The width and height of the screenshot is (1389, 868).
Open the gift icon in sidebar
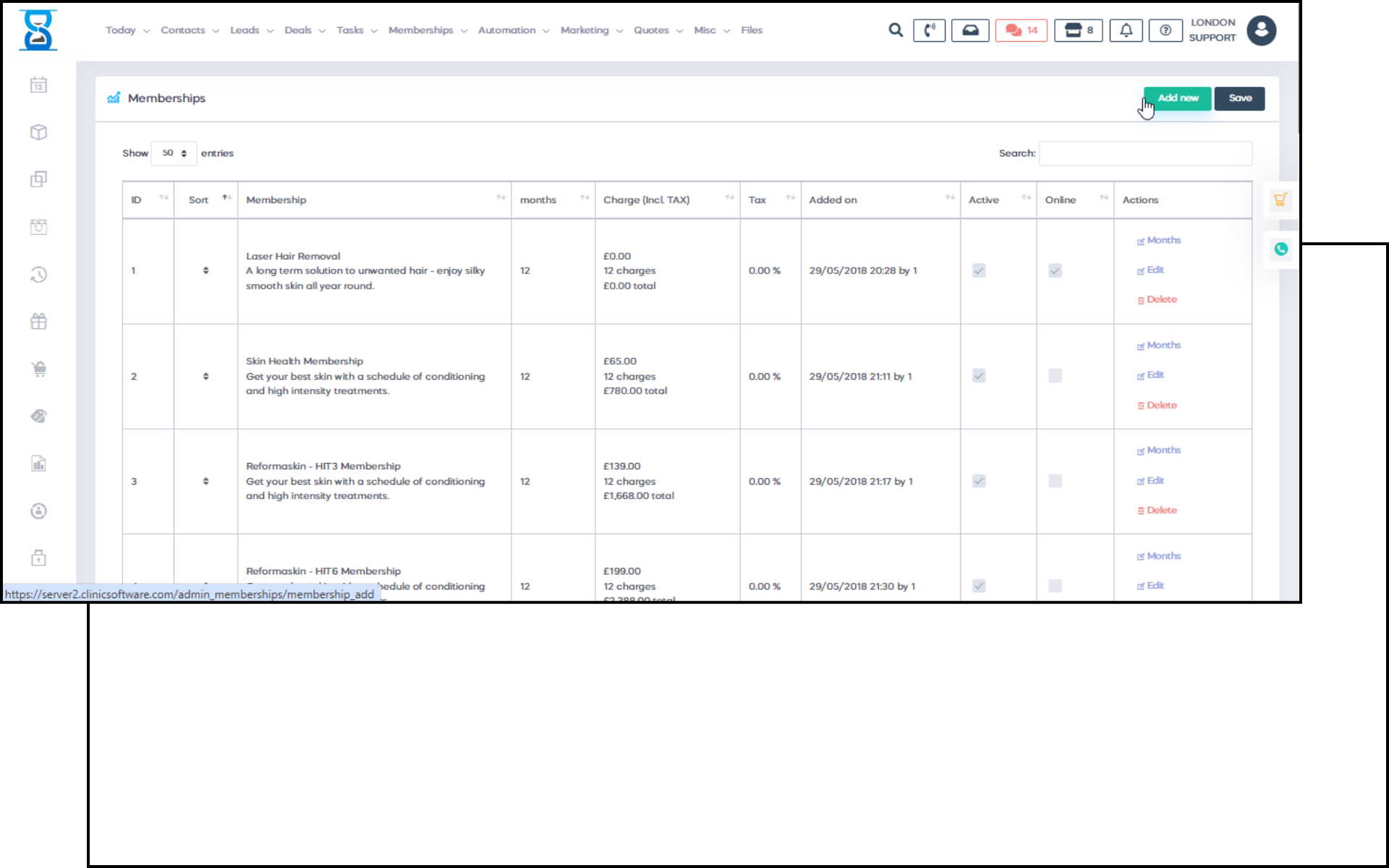39,322
